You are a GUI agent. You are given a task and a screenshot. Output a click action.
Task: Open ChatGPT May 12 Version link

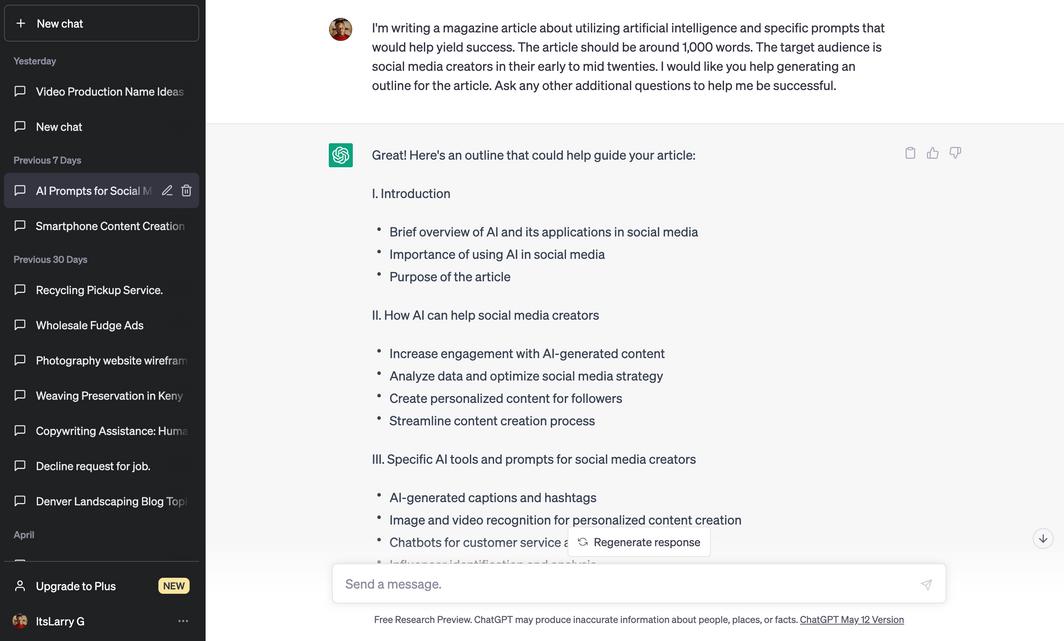(851, 620)
